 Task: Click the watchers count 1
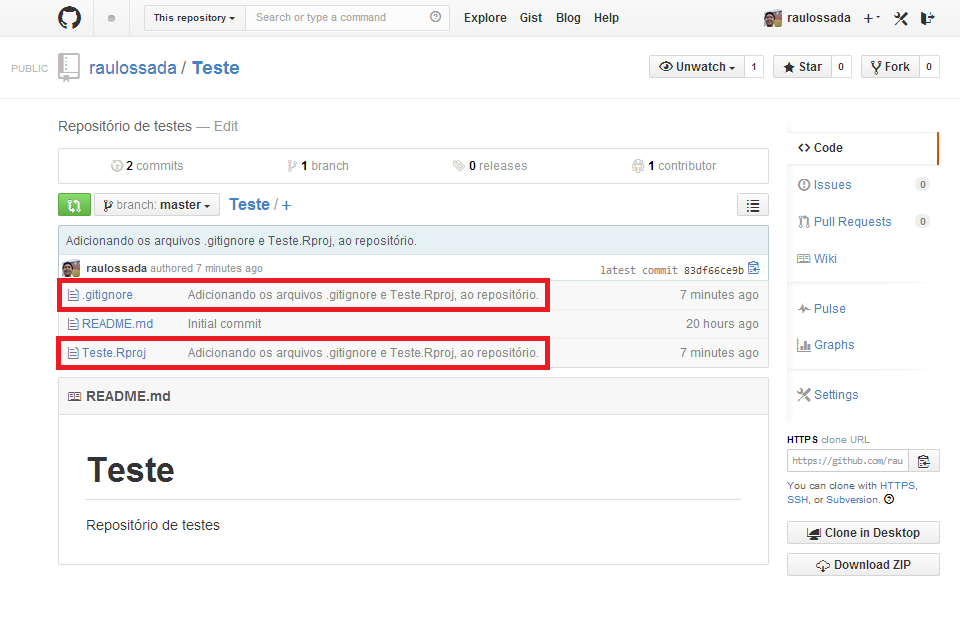754,67
